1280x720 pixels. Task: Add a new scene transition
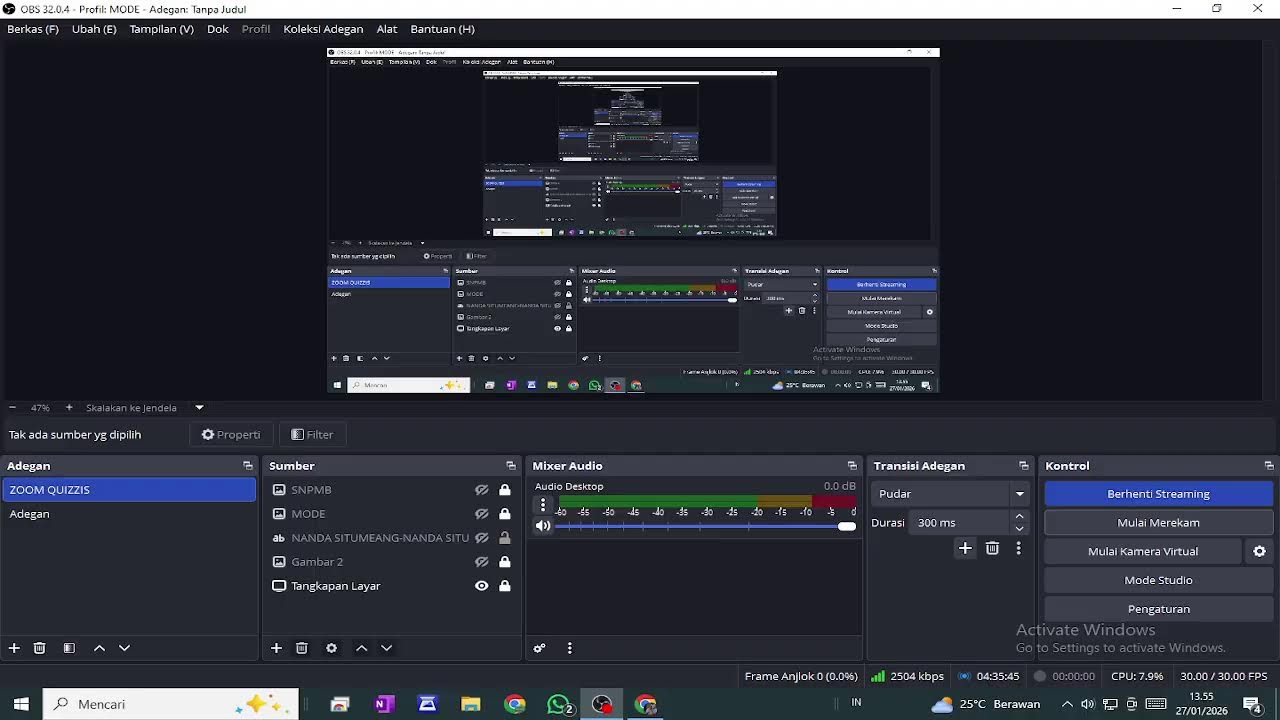pos(965,548)
